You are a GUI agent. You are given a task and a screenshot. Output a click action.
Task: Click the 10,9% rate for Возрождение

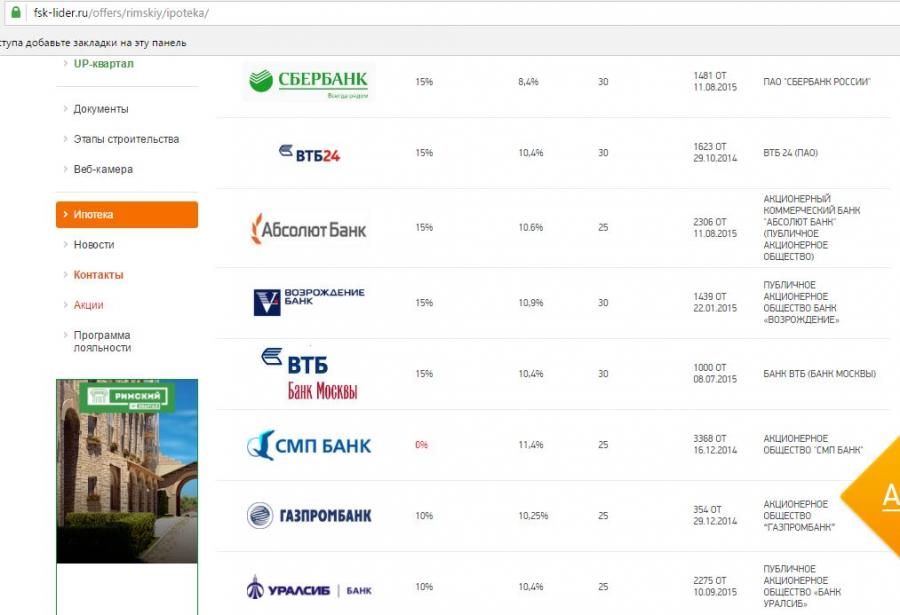pyautogui.click(x=530, y=303)
